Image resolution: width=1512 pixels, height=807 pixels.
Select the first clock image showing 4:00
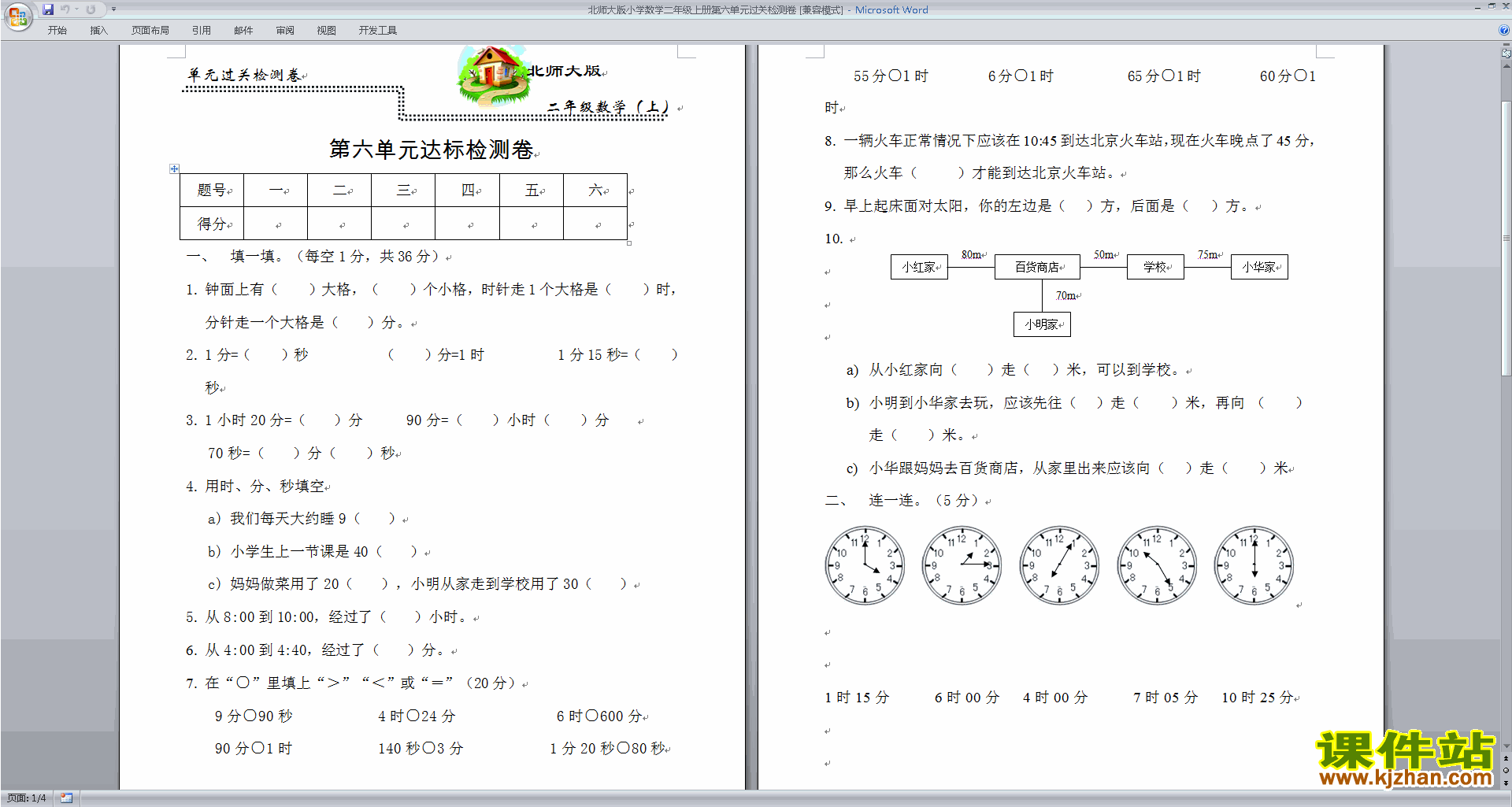coord(865,565)
